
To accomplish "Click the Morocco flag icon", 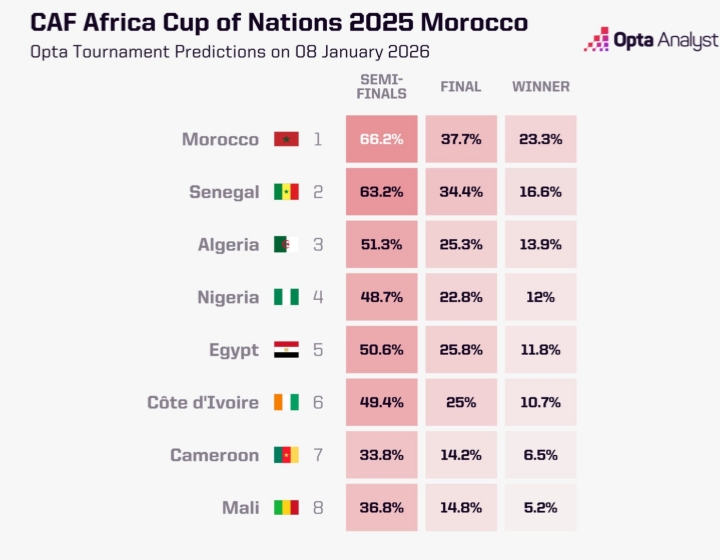I will tap(286, 140).
